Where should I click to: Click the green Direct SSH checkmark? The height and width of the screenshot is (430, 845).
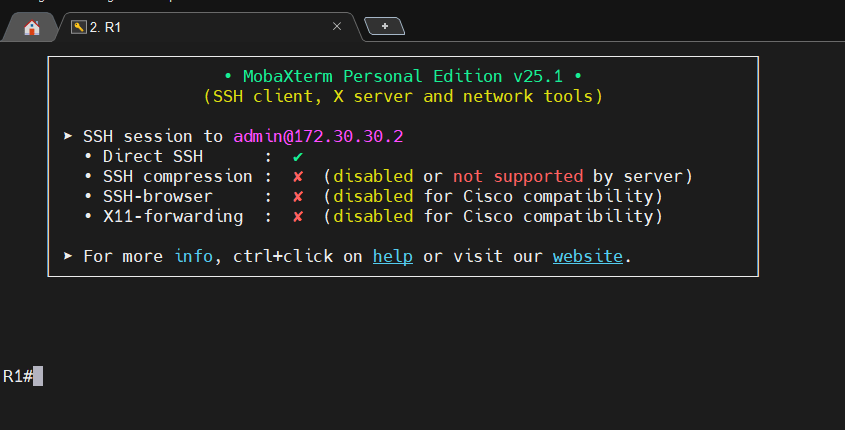pos(297,157)
